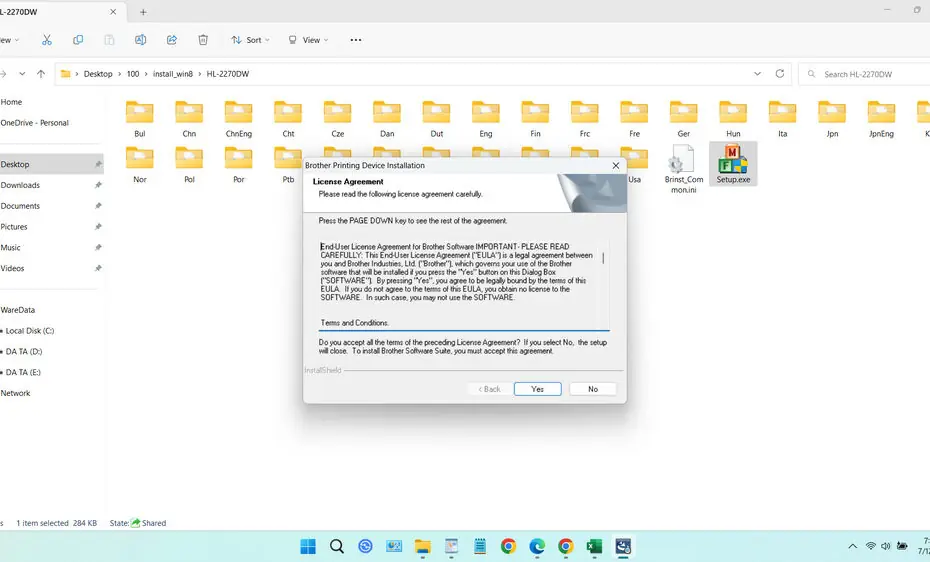Click No to decline license agreement
Screen dimensions: 930x562
click(x=593, y=389)
